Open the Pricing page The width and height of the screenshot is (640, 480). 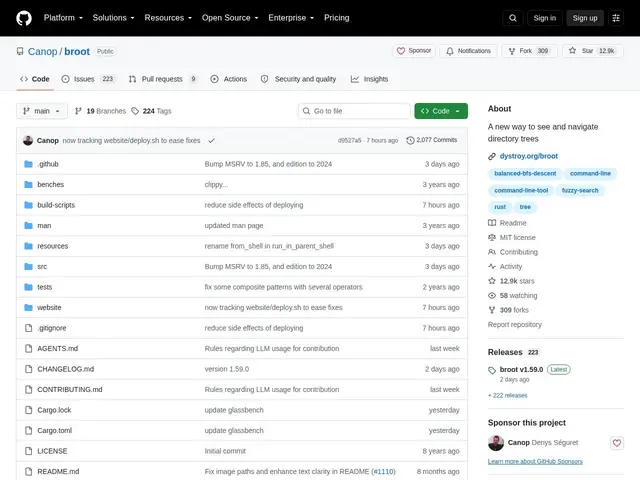(x=336, y=18)
